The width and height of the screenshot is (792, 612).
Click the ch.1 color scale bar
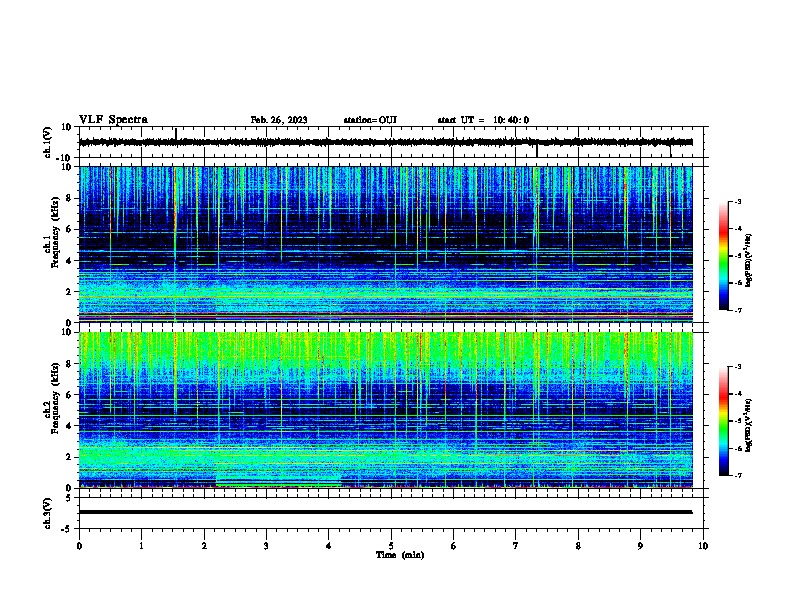point(724,256)
